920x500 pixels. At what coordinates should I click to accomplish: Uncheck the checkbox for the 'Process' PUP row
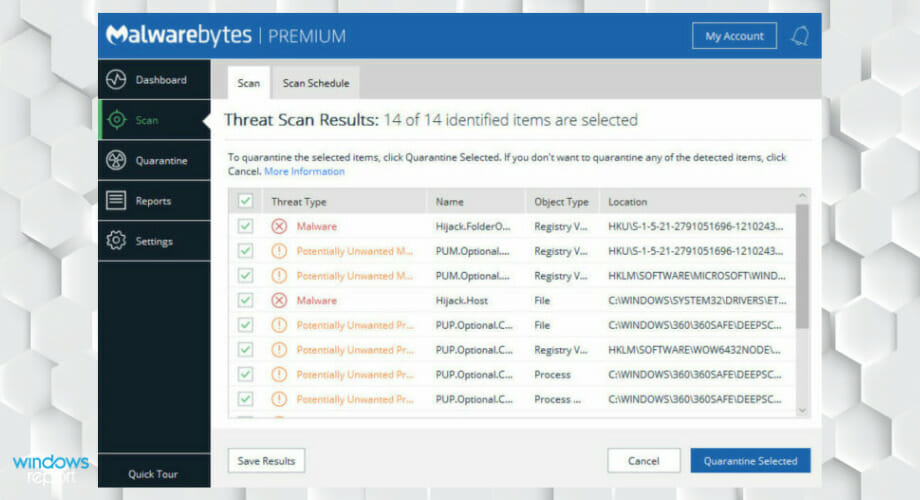245,374
